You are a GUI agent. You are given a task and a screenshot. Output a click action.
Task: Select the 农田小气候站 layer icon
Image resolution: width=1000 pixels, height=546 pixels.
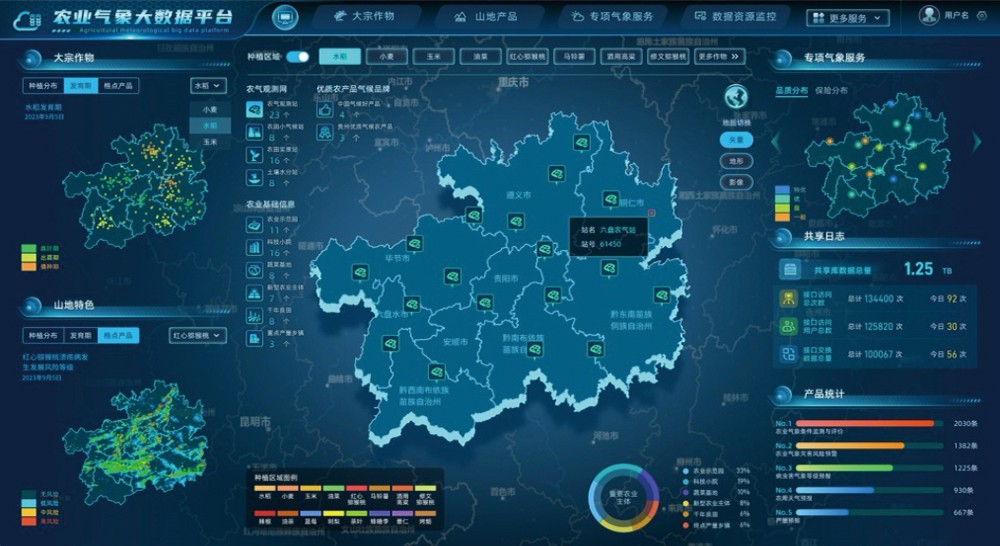pyautogui.click(x=254, y=132)
